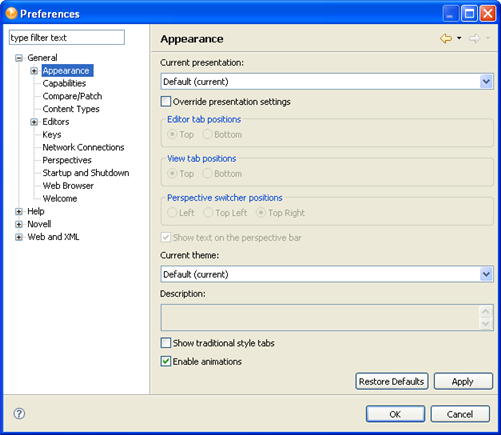Click the Apply button
This screenshot has width=501, height=435.
(463, 381)
